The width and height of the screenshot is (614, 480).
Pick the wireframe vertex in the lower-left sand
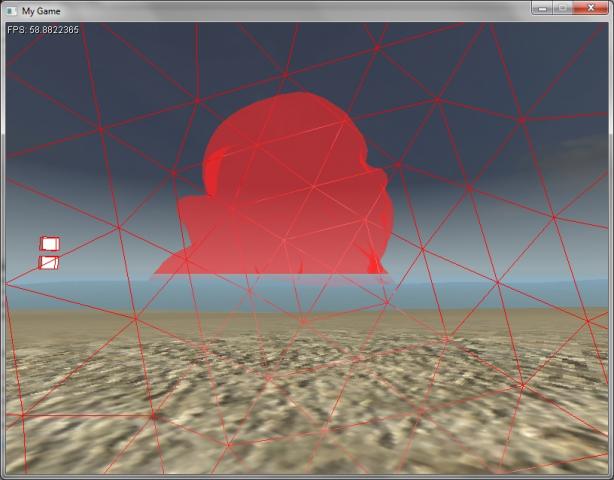point(152,414)
